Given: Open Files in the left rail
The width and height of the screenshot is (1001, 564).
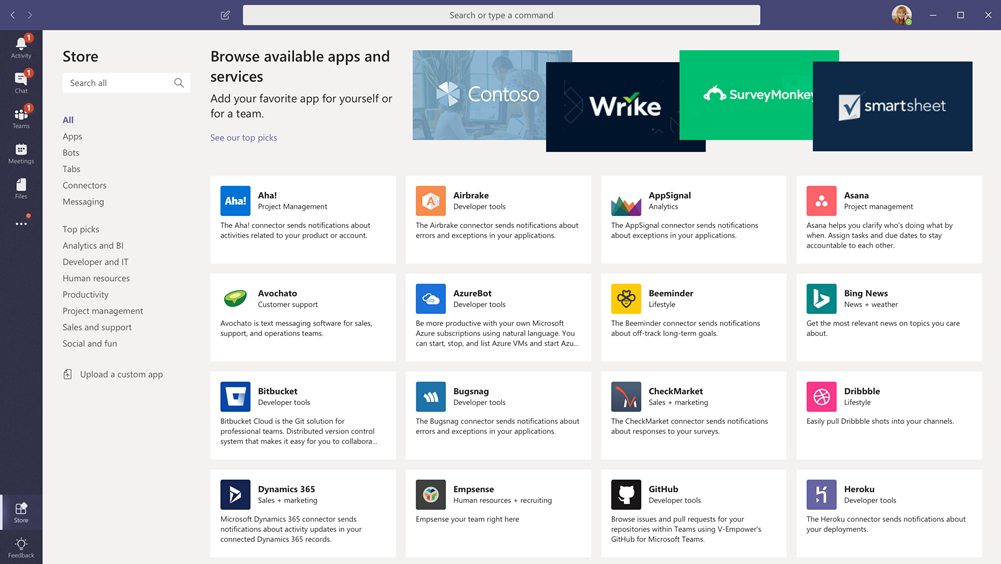Looking at the screenshot, I should point(20,188).
